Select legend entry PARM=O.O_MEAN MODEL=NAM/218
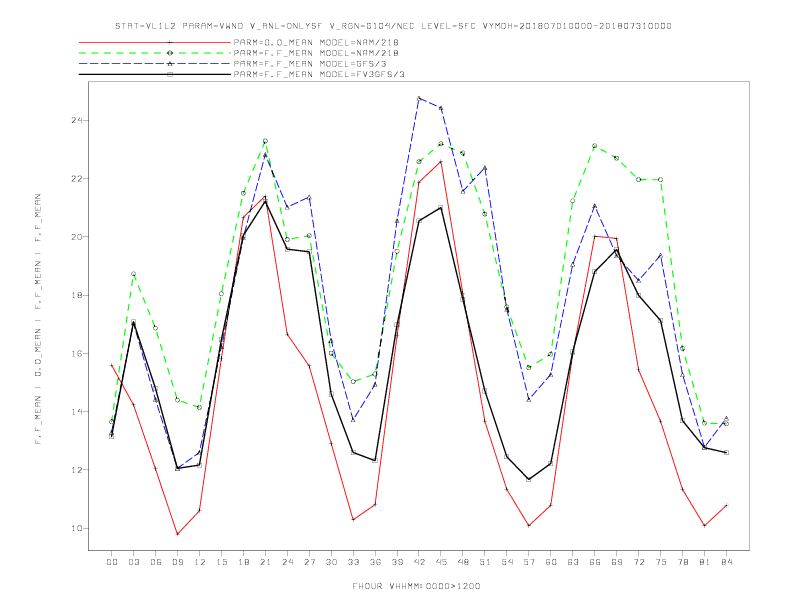 316,42
